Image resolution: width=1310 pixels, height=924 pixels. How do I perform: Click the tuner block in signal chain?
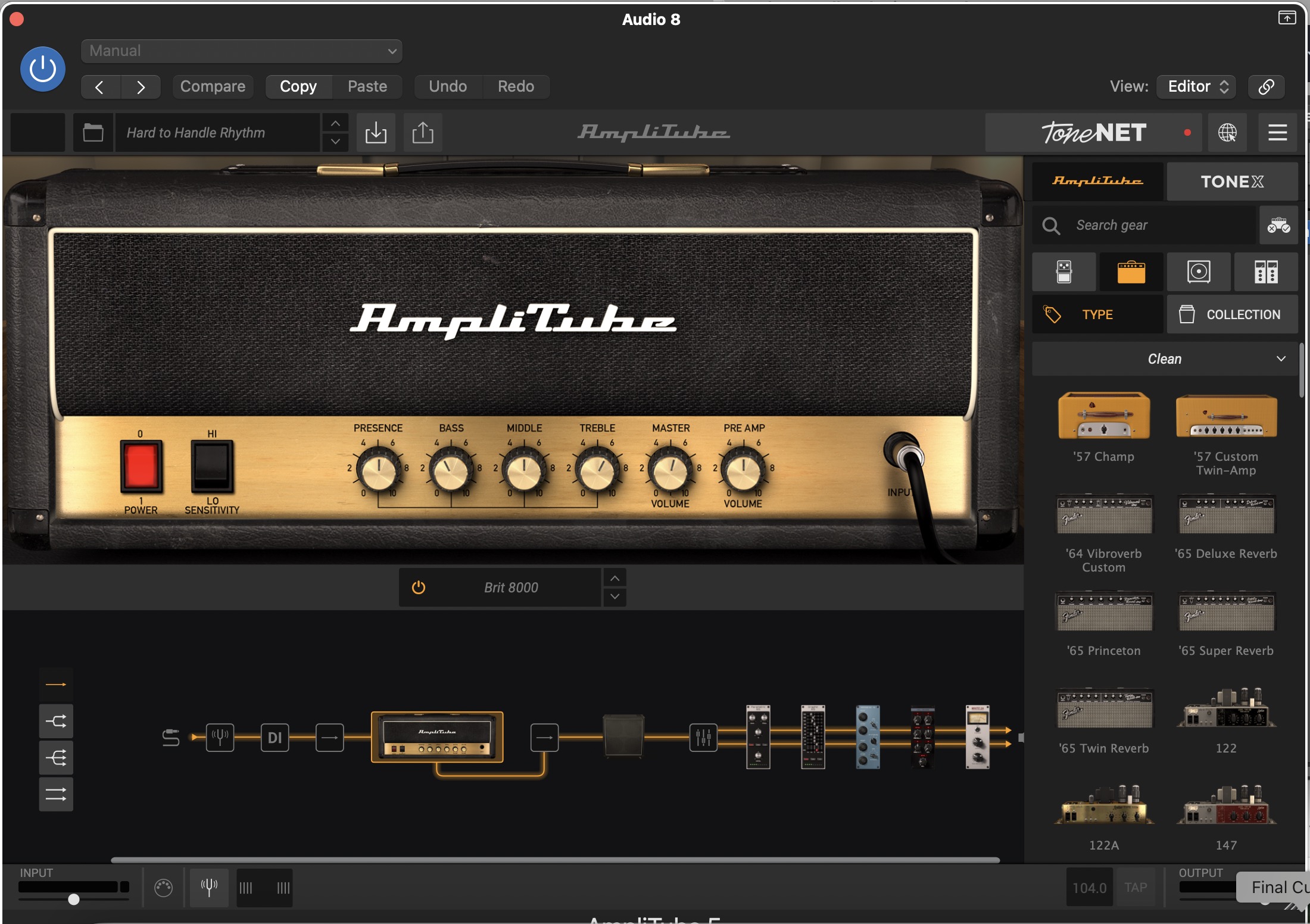point(220,738)
